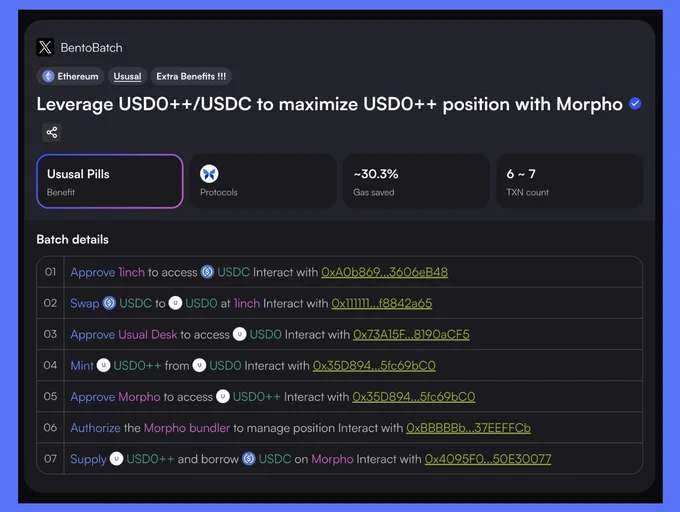
Task: Click 1inch protocol name in step 02
Action: pos(247,303)
